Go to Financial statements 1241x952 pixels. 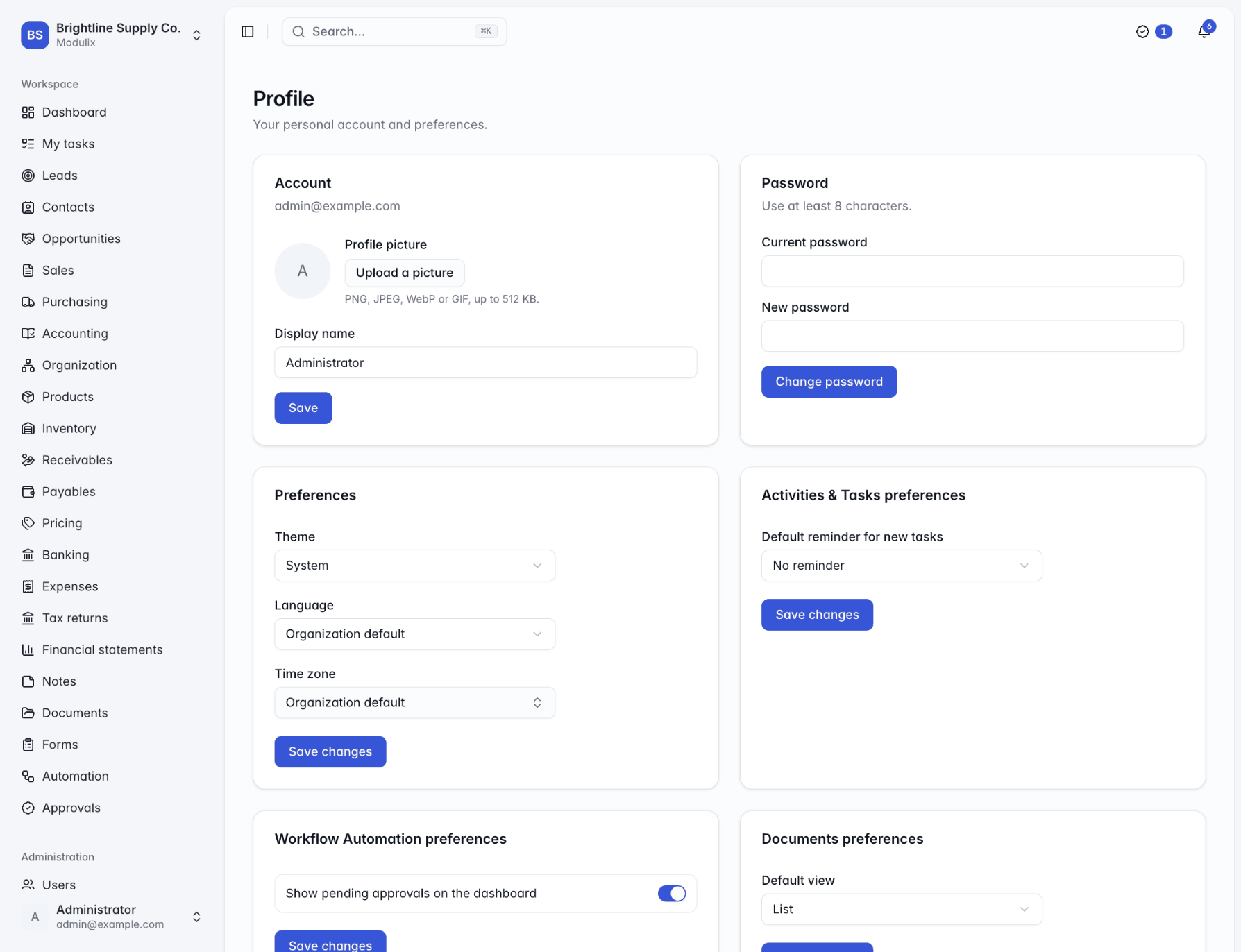[x=112, y=649]
